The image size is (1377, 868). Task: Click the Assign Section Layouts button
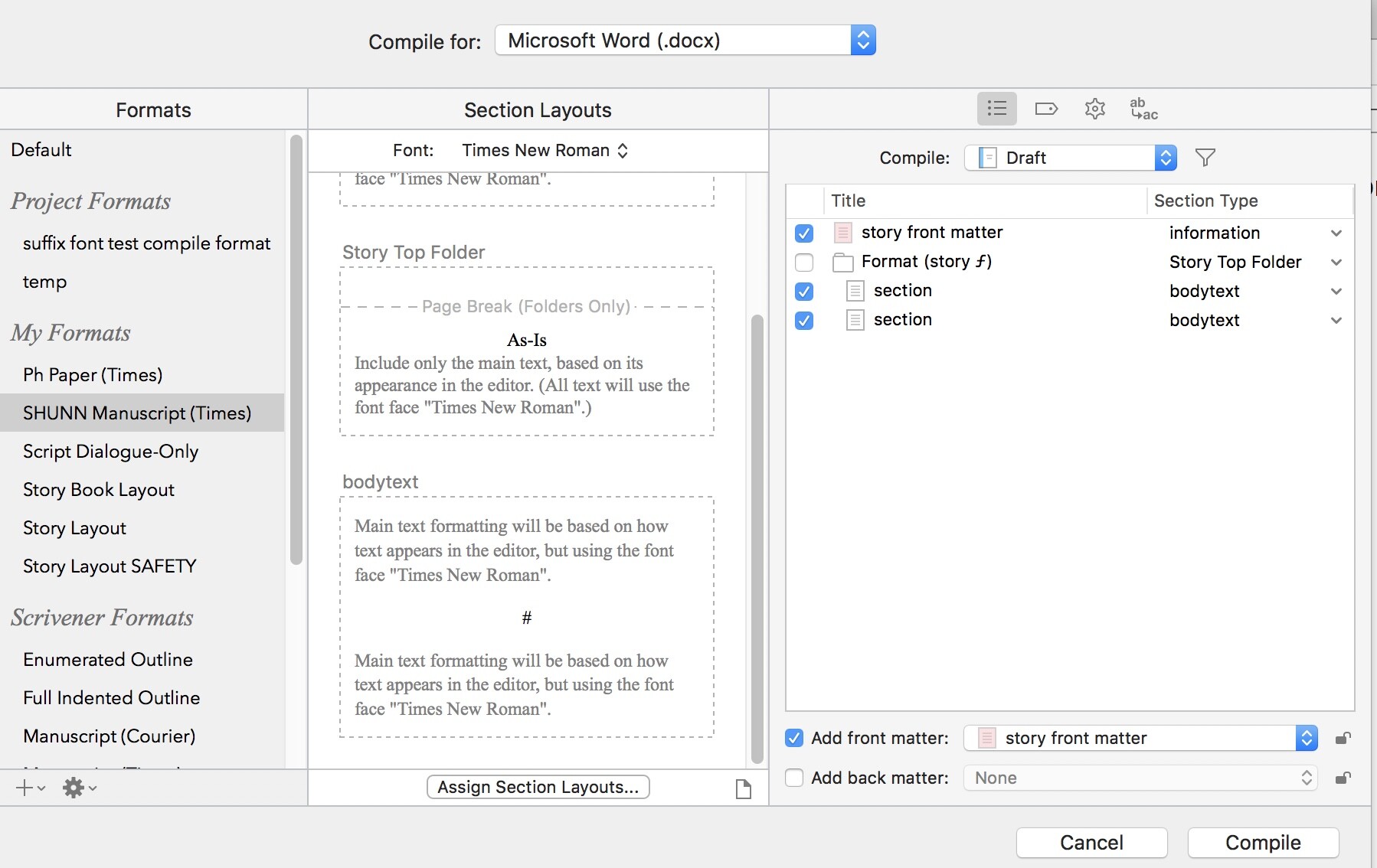click(538, 787)
